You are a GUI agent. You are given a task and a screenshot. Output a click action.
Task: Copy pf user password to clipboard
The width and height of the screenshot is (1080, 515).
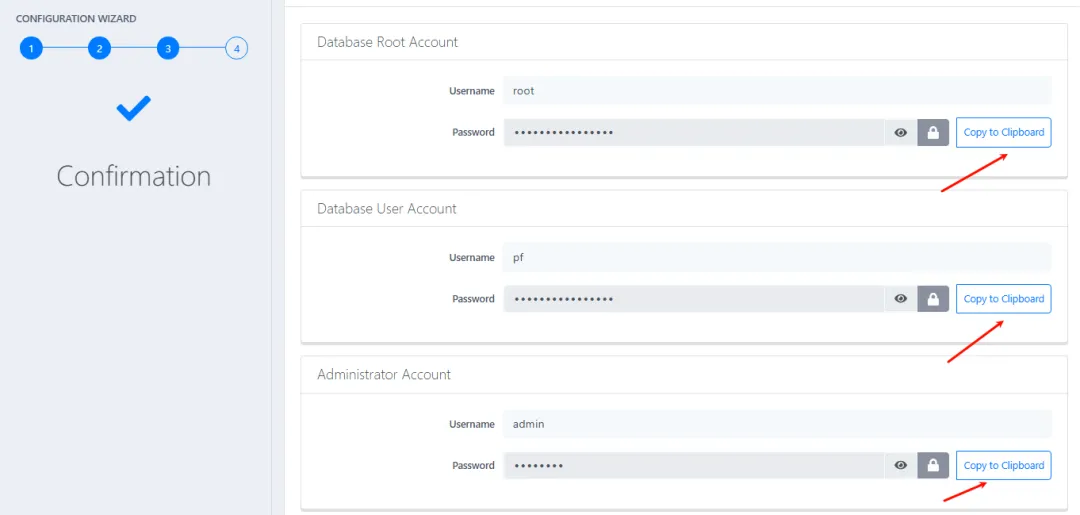click(x=1003, y=299)
